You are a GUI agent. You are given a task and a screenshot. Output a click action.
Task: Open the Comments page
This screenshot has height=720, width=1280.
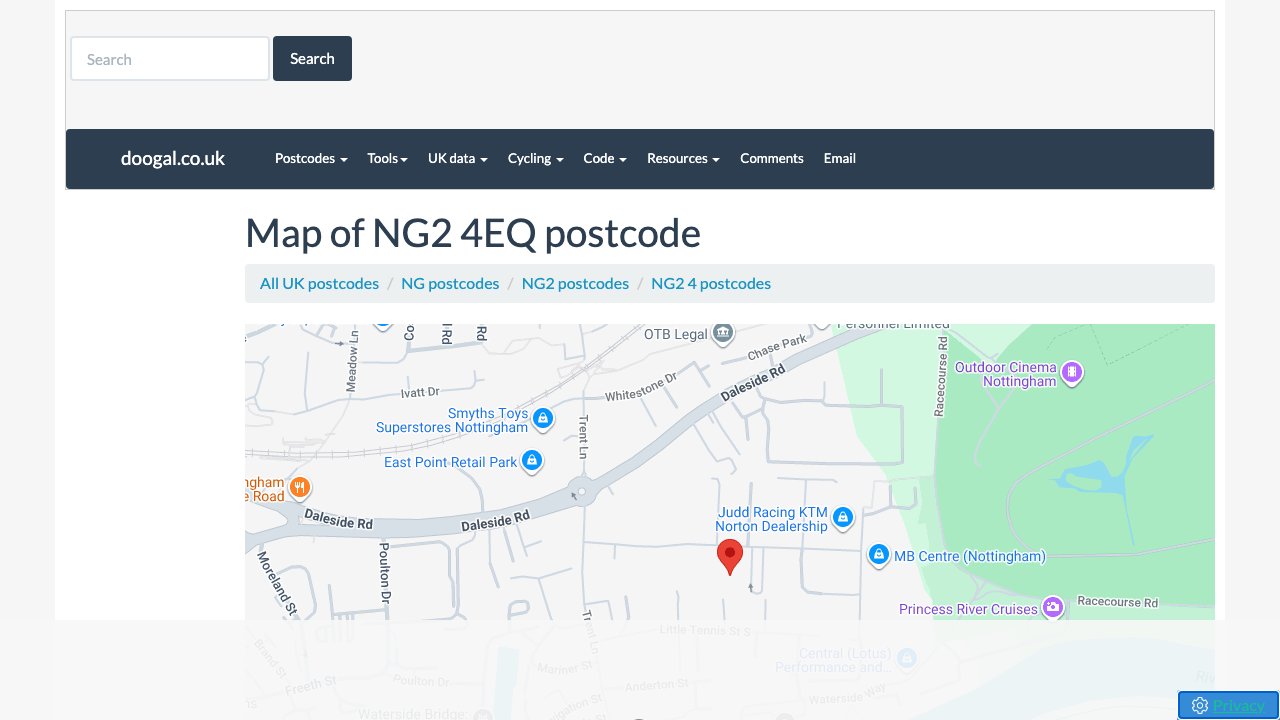pos(772,158)
